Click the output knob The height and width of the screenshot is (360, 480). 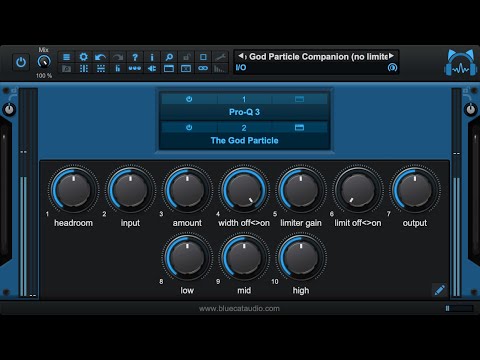click(415, 190)
